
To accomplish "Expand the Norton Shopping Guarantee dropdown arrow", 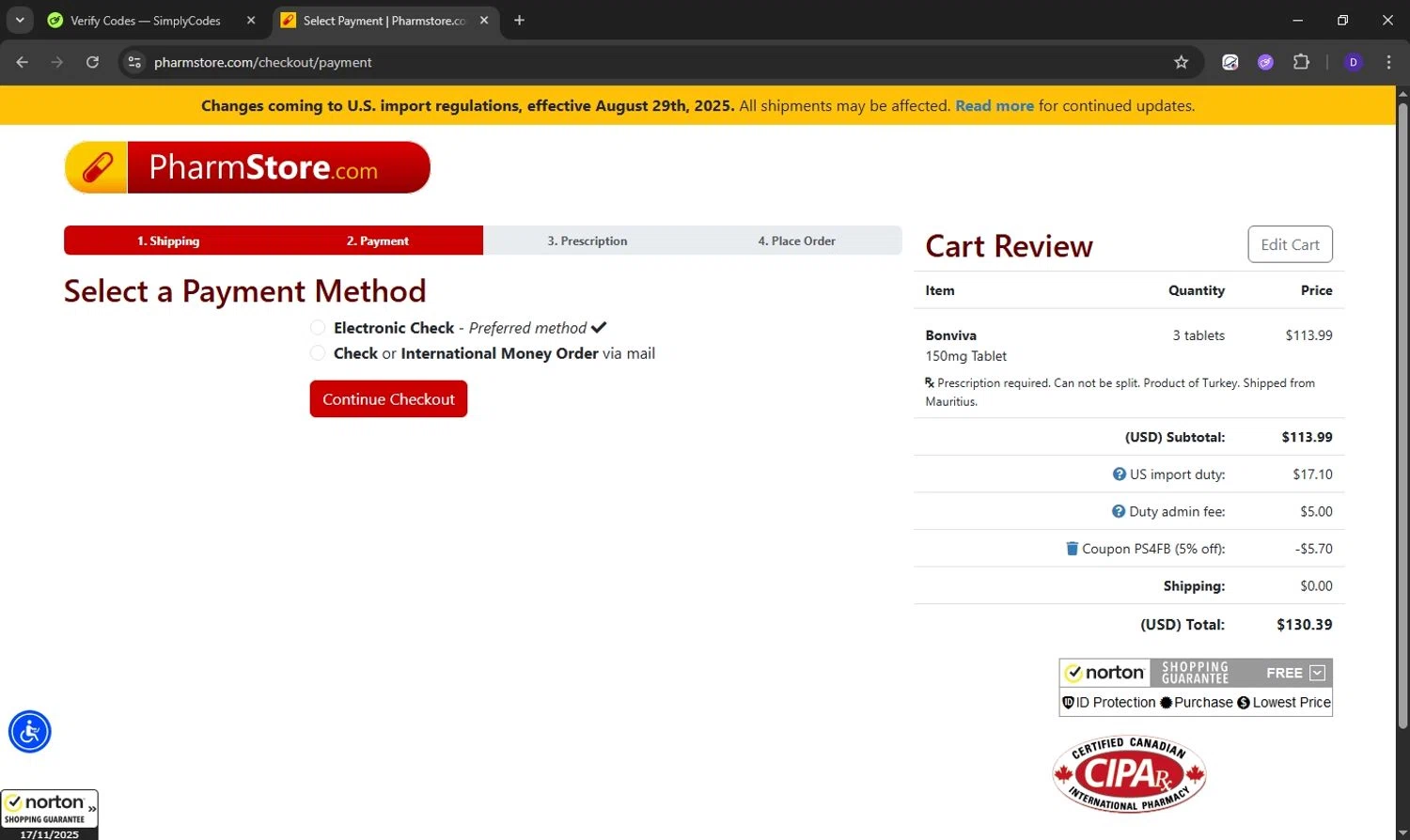I will (1317, 673).
